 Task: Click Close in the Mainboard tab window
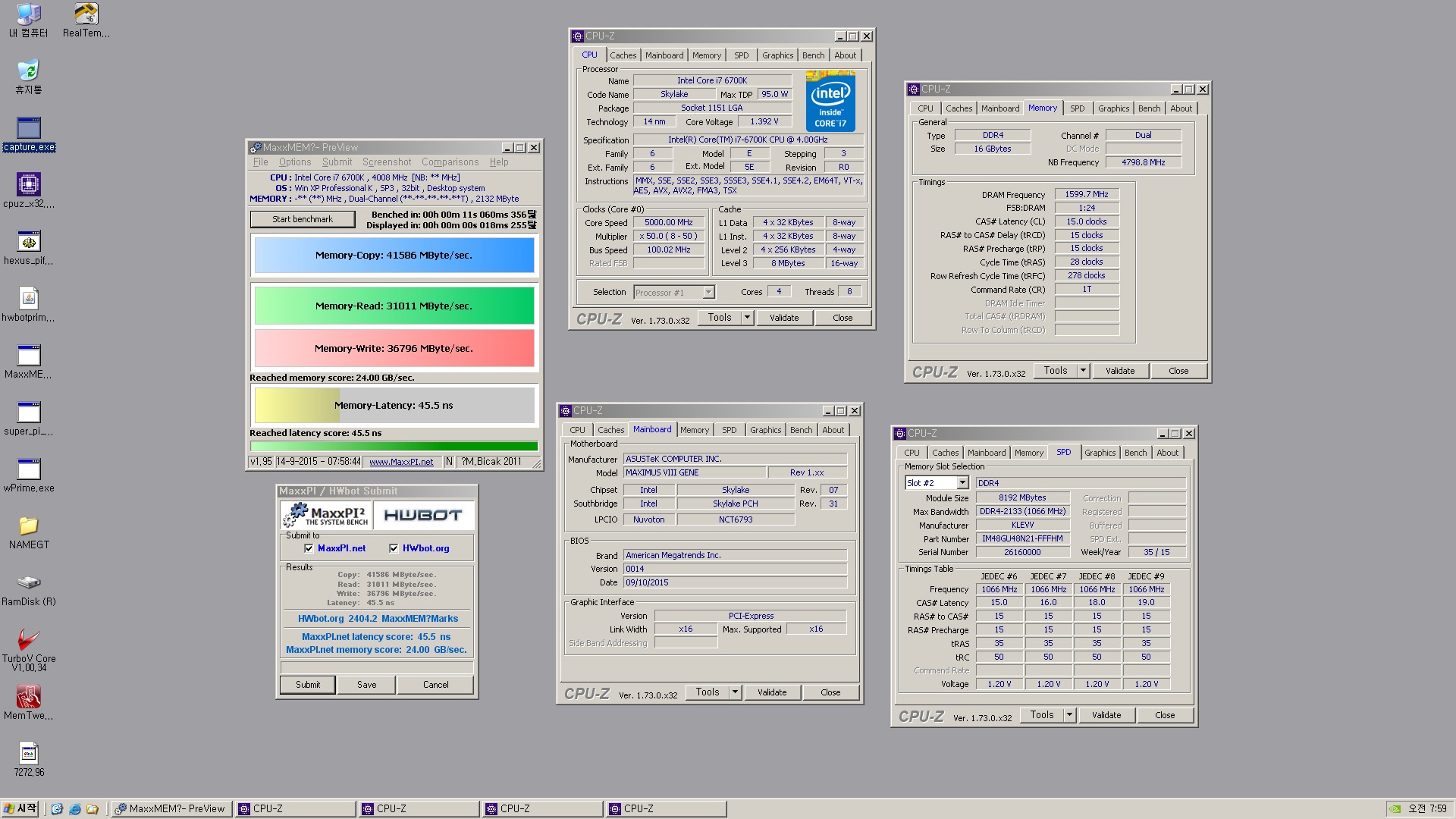tap(830, 692)
